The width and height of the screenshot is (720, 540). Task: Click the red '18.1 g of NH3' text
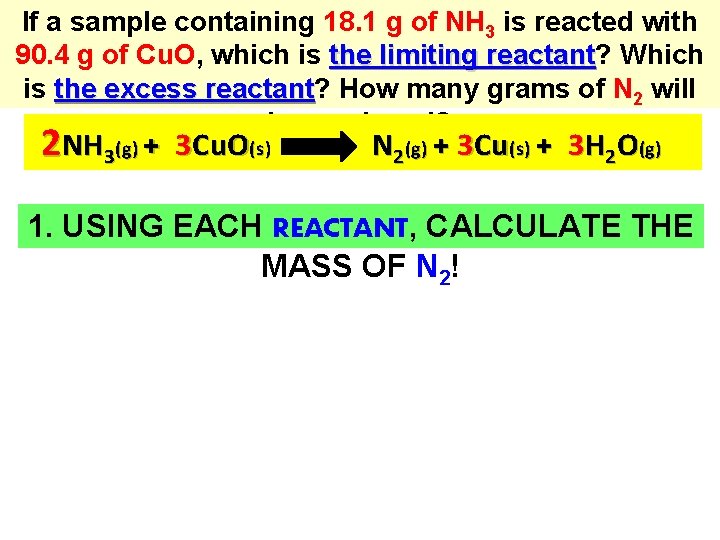(410, 23)
